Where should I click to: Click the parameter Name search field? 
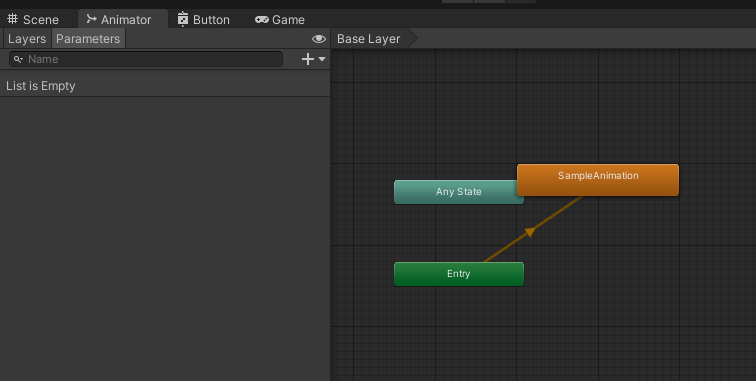tap(146, 59)
